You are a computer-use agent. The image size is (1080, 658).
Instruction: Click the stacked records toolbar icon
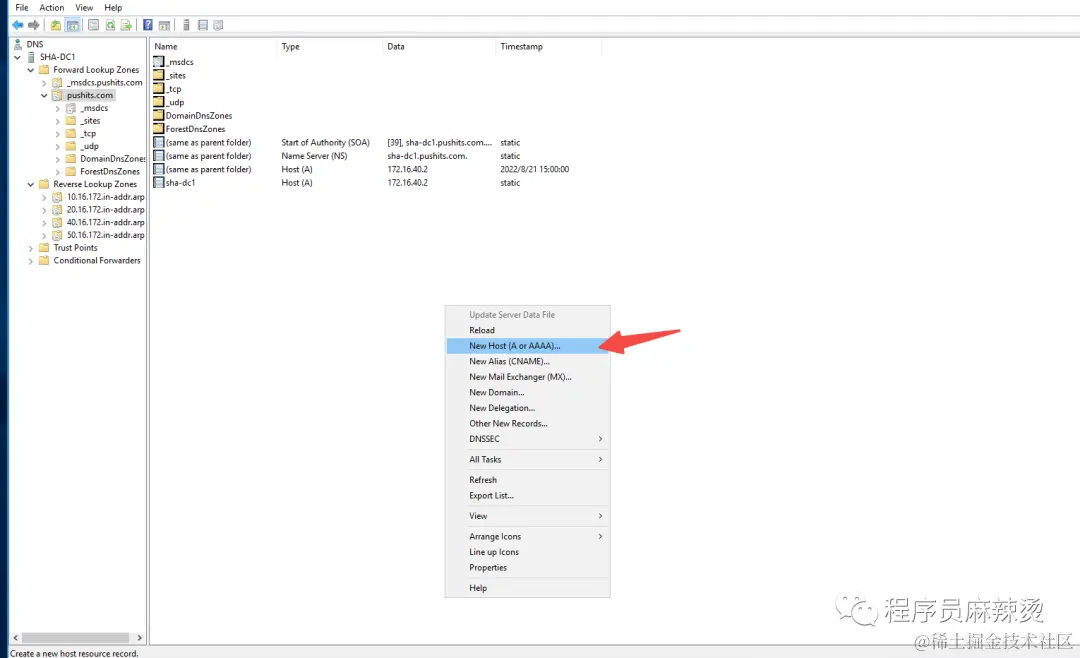(x=202, y=25)
